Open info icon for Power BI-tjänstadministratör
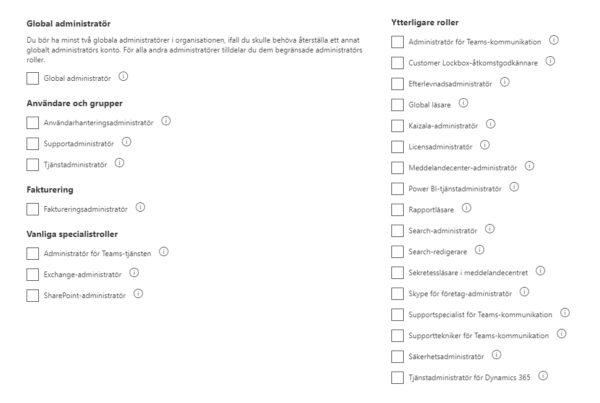This screenshot has width=600, height=403. (514, 187)
